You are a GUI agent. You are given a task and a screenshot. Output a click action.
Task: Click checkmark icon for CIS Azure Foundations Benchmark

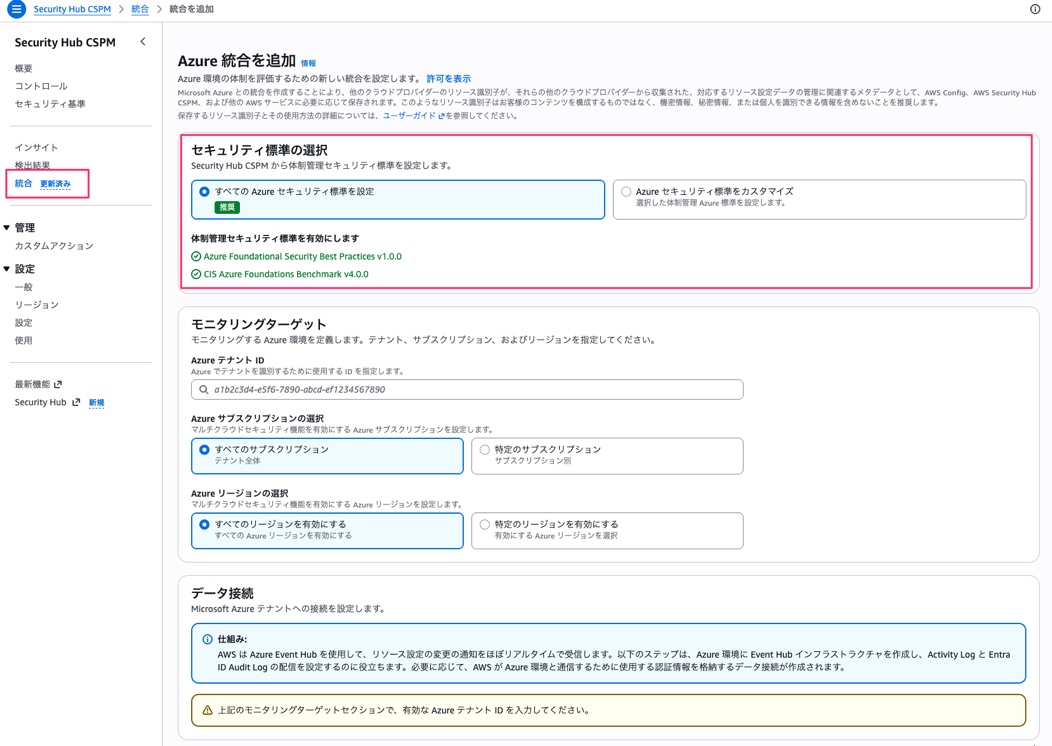point(196,274)
